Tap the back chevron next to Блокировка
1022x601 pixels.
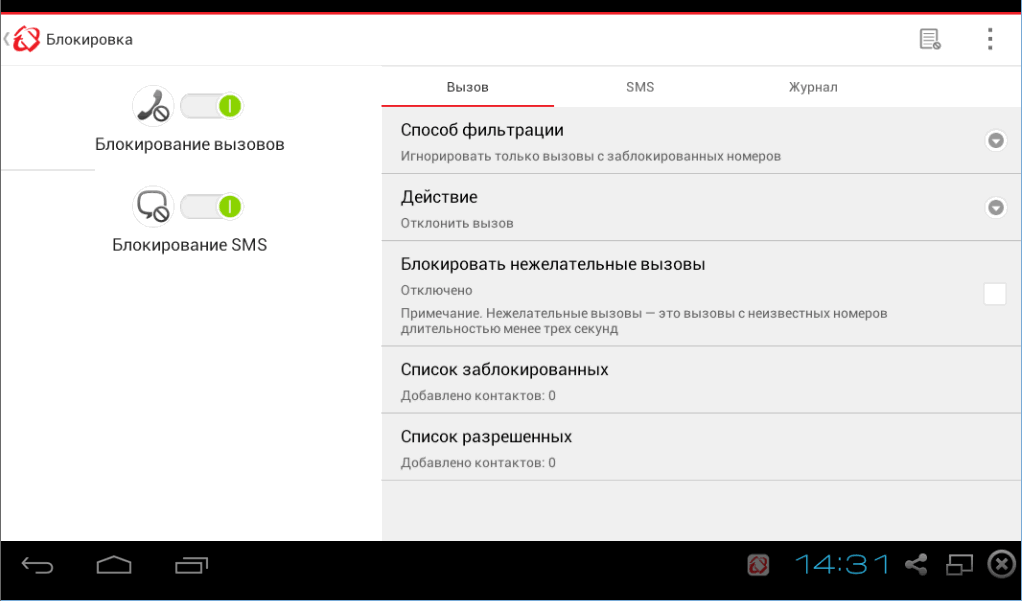(6, 38)
